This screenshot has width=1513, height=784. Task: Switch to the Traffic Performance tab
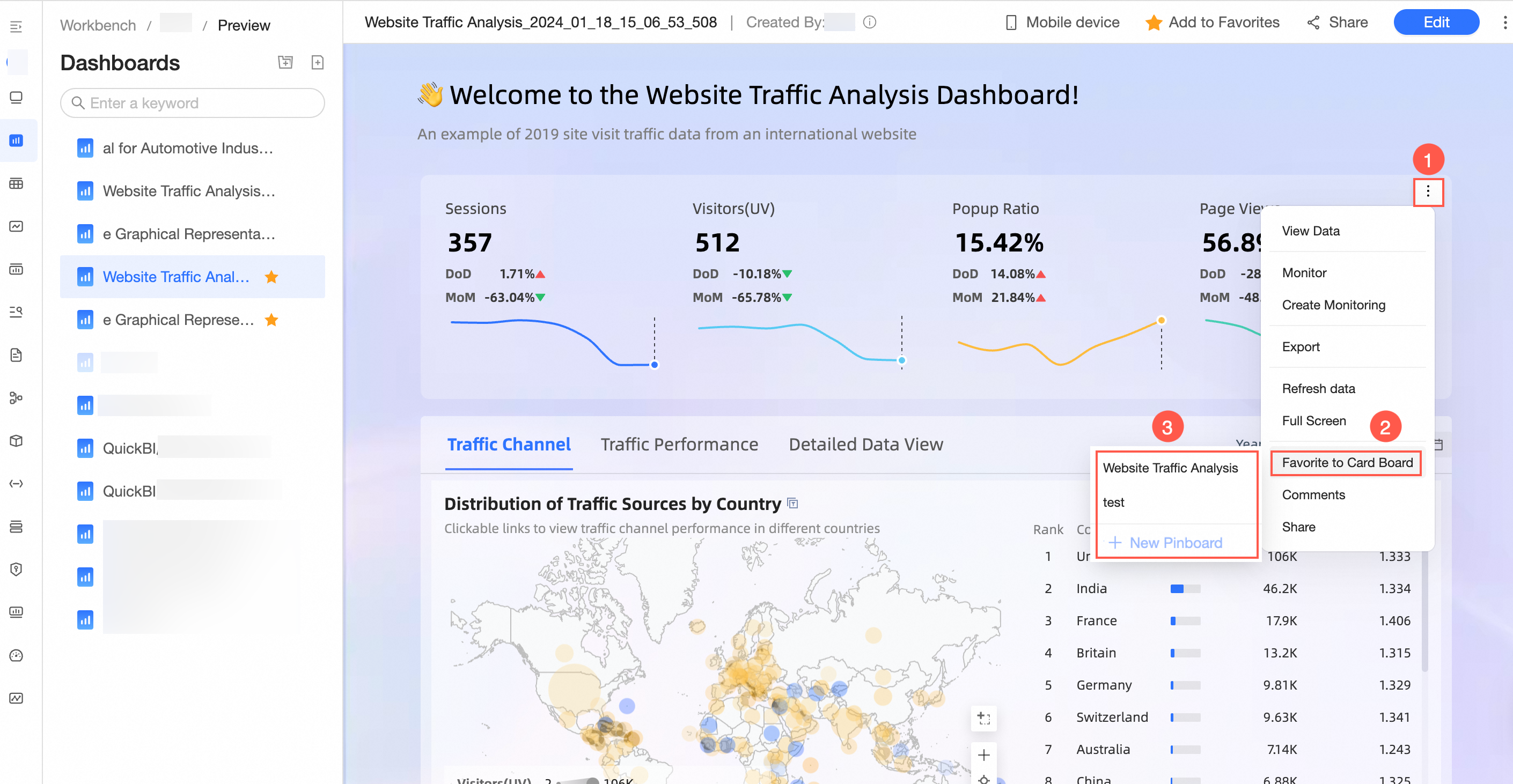coord(679,444)
